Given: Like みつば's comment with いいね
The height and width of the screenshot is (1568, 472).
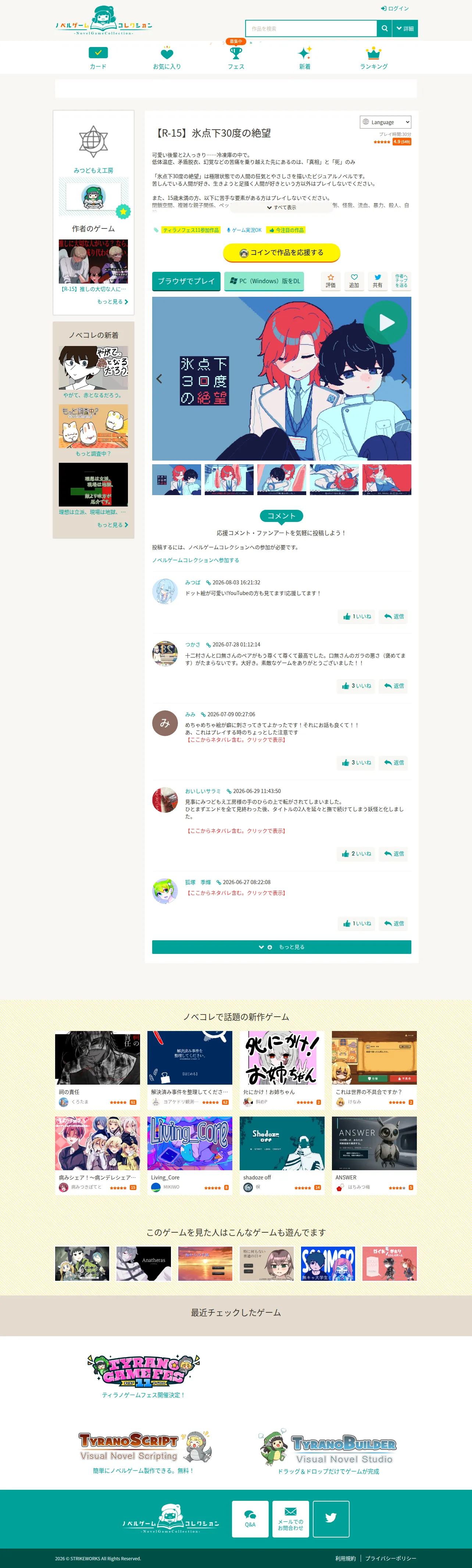Looking at the screenshot, I should [357, 617].
